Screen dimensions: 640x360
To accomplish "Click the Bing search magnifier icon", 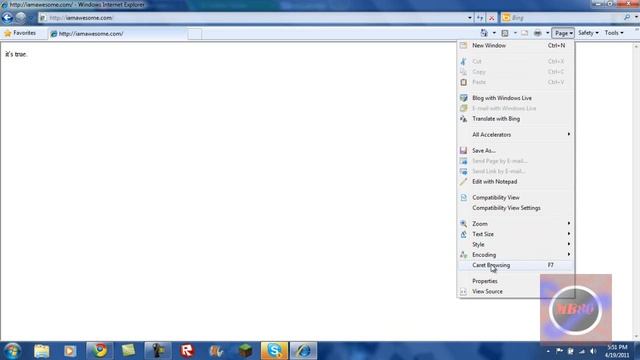I will 627,17.
